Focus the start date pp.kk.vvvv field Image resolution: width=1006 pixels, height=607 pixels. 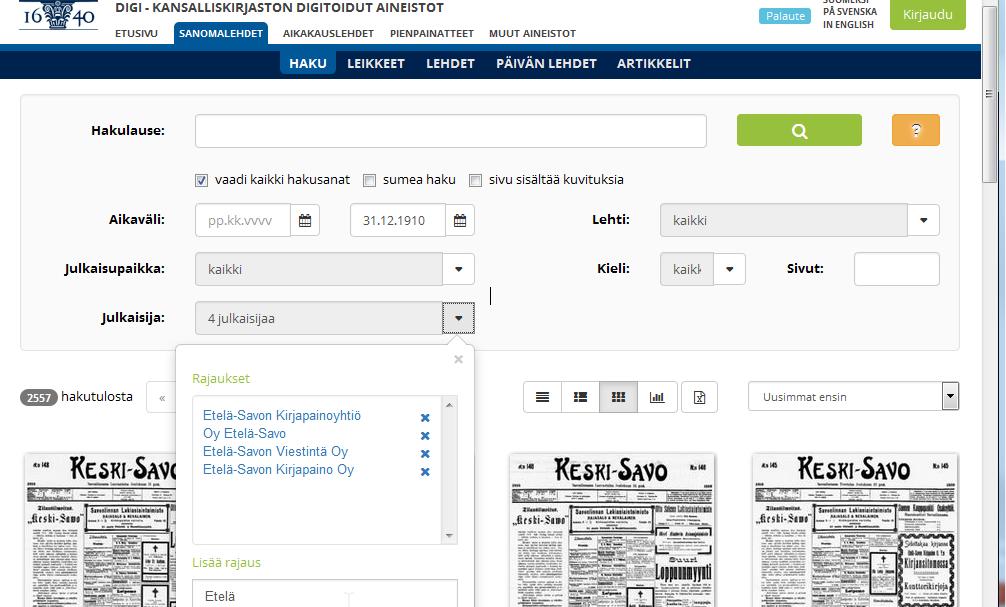[x=243, y=220]
